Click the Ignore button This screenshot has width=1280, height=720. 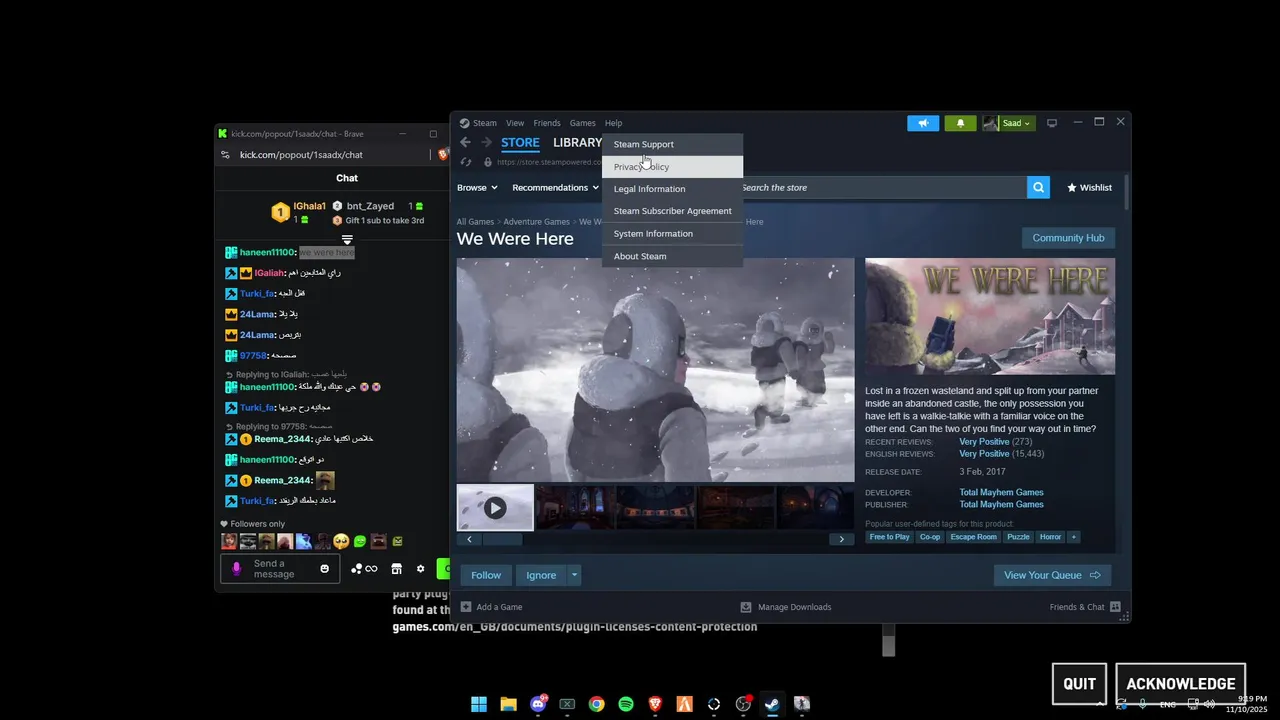click(x=541, y=575)
